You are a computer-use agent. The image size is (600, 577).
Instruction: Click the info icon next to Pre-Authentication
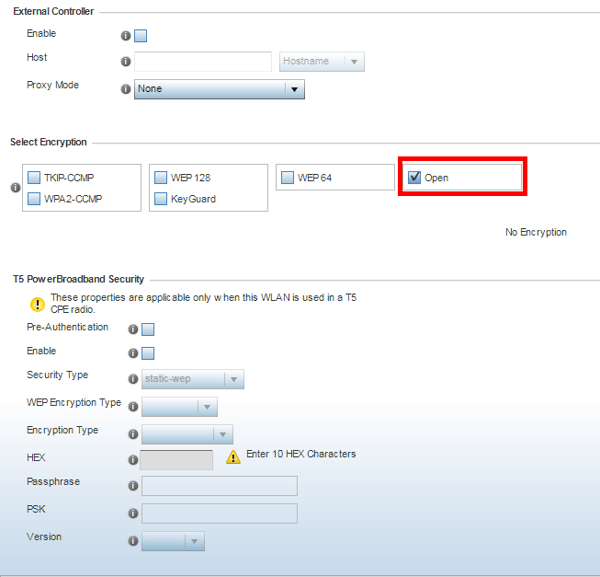click(x=133, y=329)
